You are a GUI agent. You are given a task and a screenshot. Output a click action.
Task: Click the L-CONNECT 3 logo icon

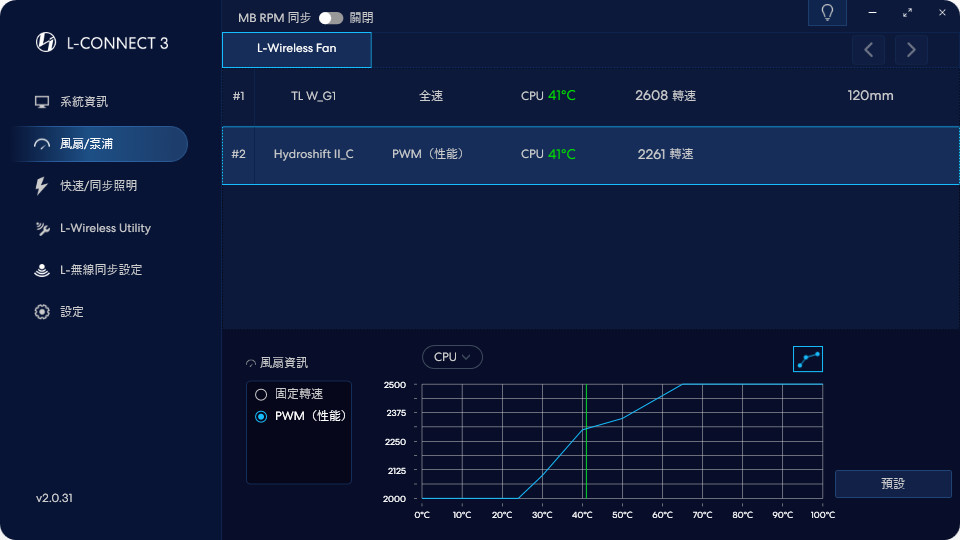[x=46, y=42]
